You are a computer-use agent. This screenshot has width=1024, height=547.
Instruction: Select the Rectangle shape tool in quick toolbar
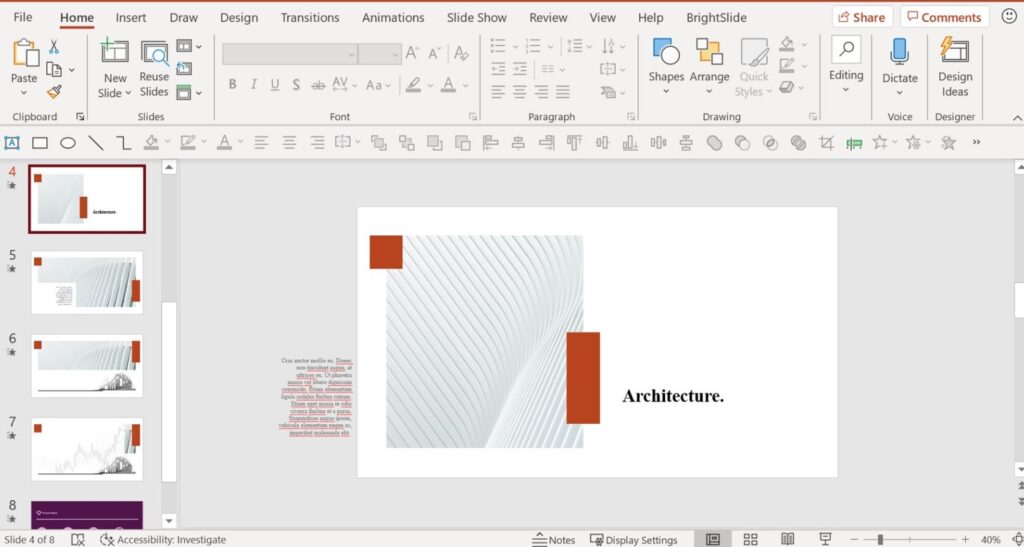40,142
